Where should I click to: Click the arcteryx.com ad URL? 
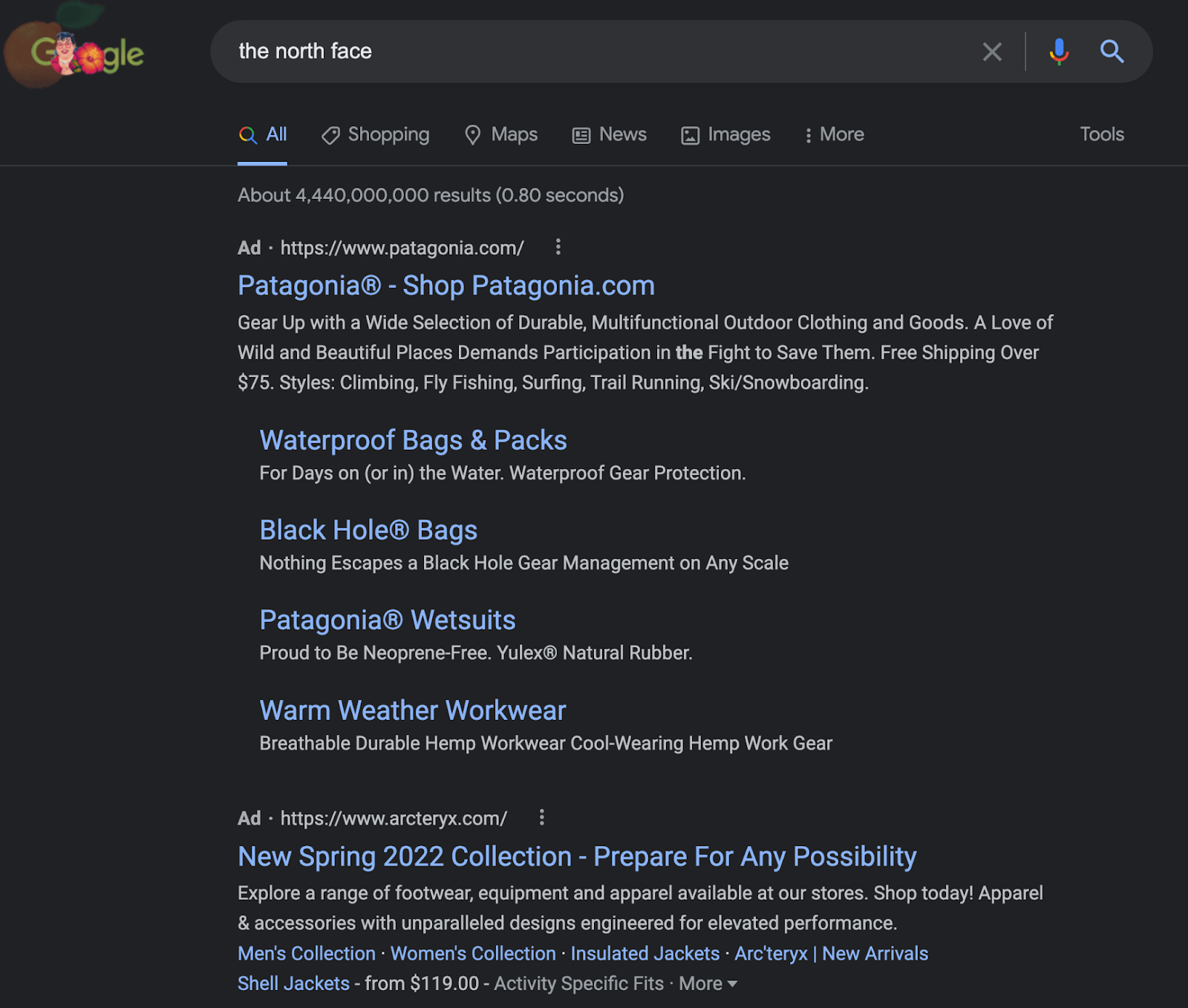pyautogui.click(x=394, y=818)
